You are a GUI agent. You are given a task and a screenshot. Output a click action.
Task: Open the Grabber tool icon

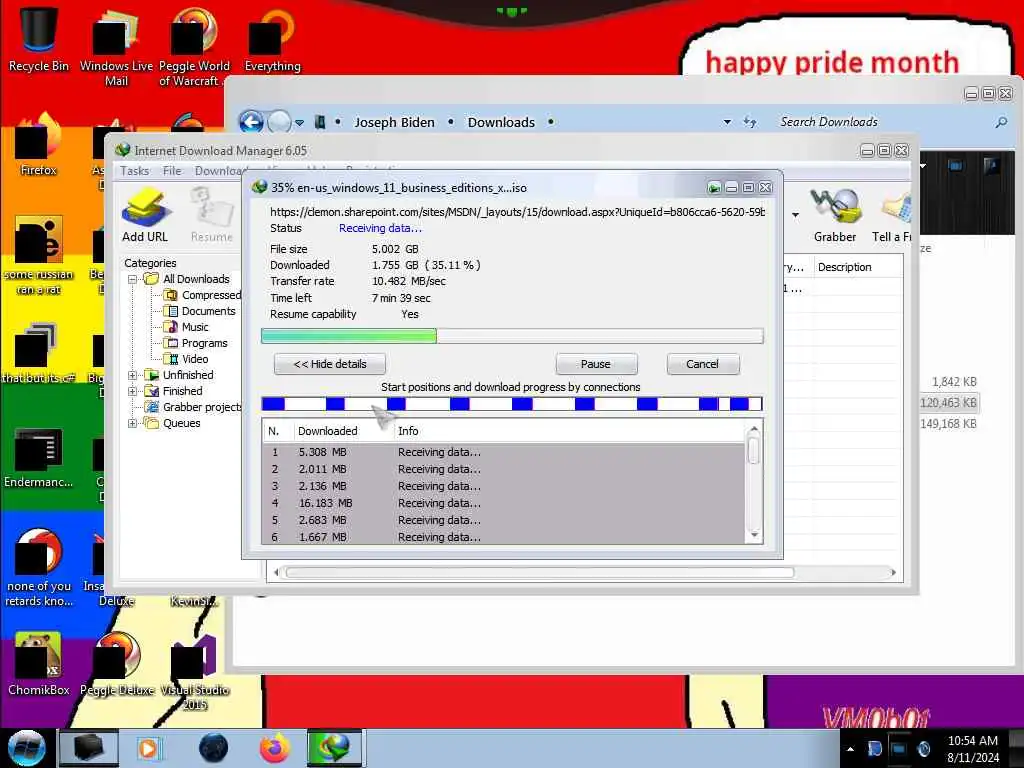click(835, 216)
